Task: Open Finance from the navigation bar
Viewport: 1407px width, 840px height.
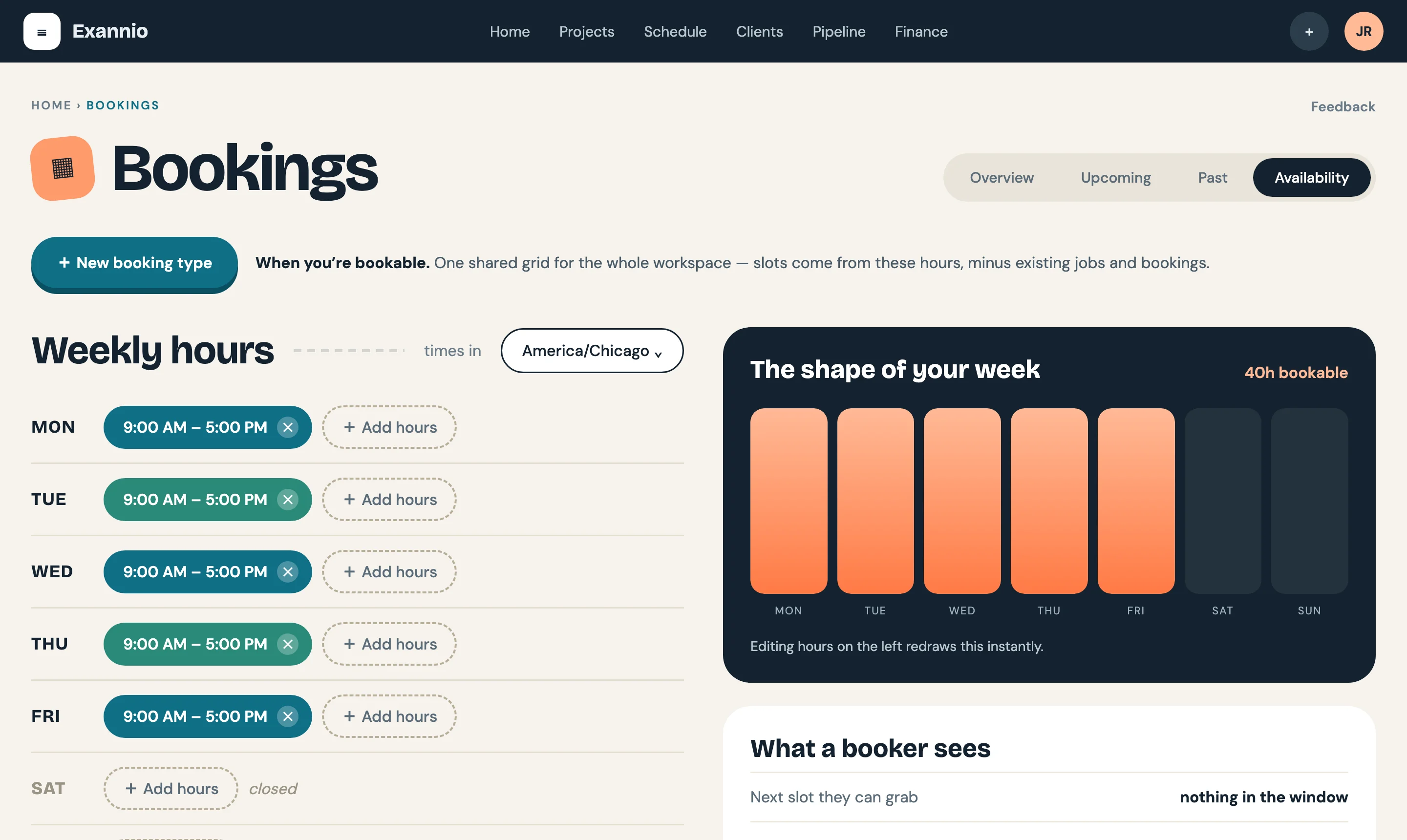Action: (920, 32)
